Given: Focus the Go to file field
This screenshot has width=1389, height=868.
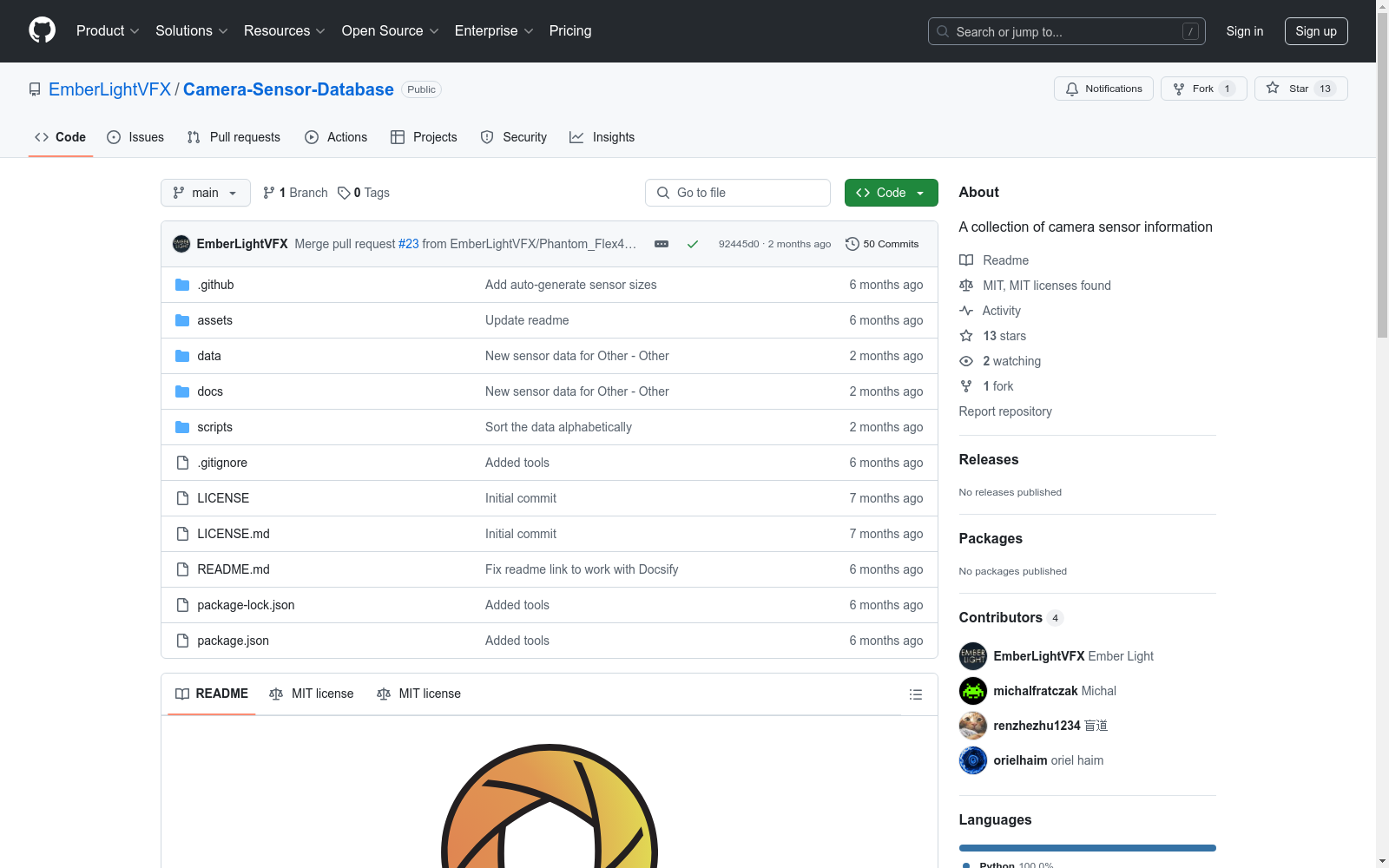Looking at the screenshot, I should pyautogui.click(x=738, y=193).
